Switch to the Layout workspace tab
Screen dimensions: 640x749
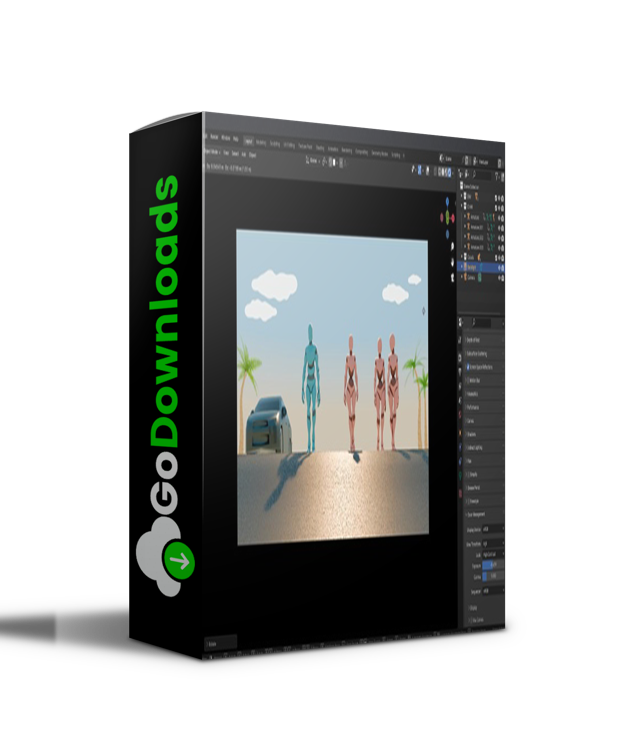248,141
